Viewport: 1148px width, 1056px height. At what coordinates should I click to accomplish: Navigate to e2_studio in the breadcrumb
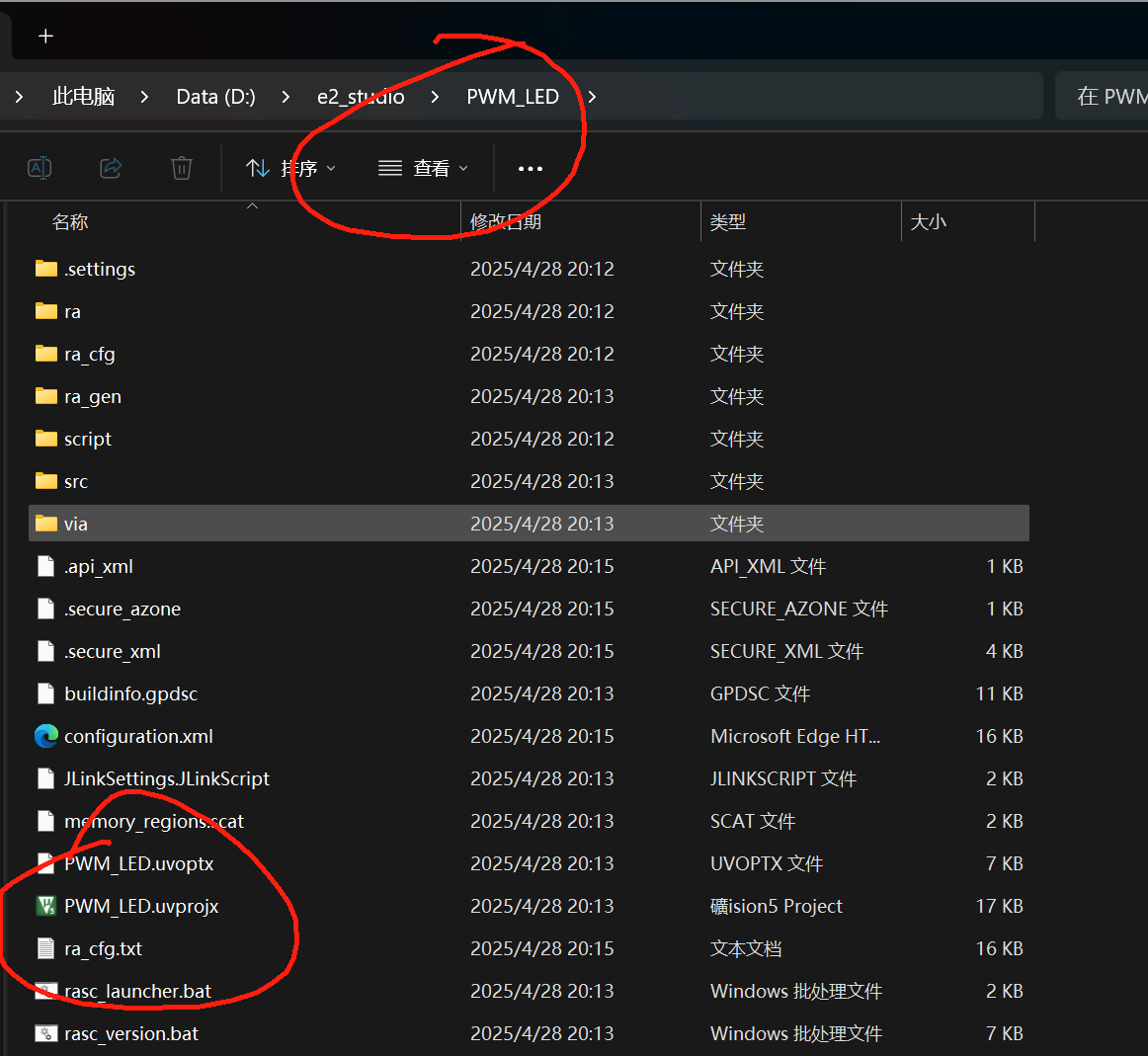coord(361,97)
